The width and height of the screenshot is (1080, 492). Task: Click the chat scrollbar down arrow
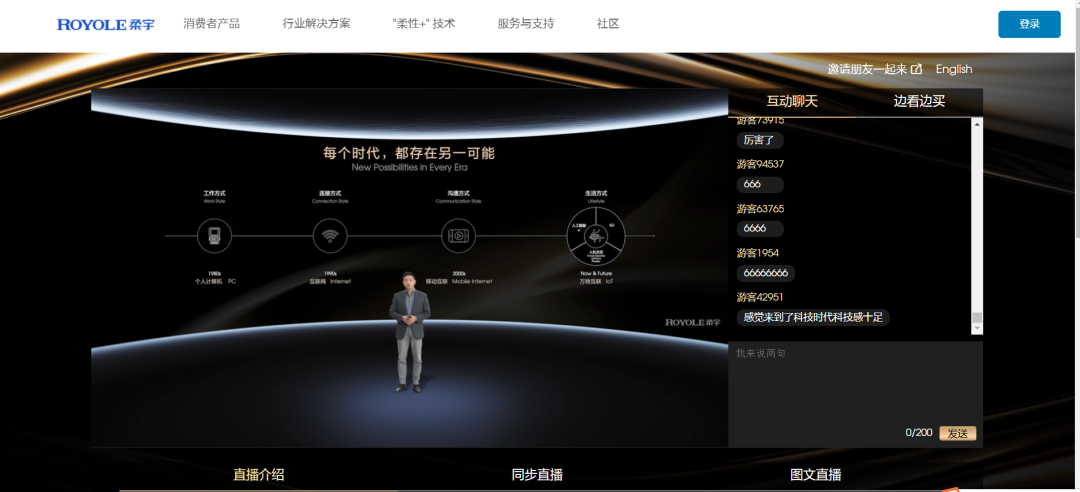[977, 329]
